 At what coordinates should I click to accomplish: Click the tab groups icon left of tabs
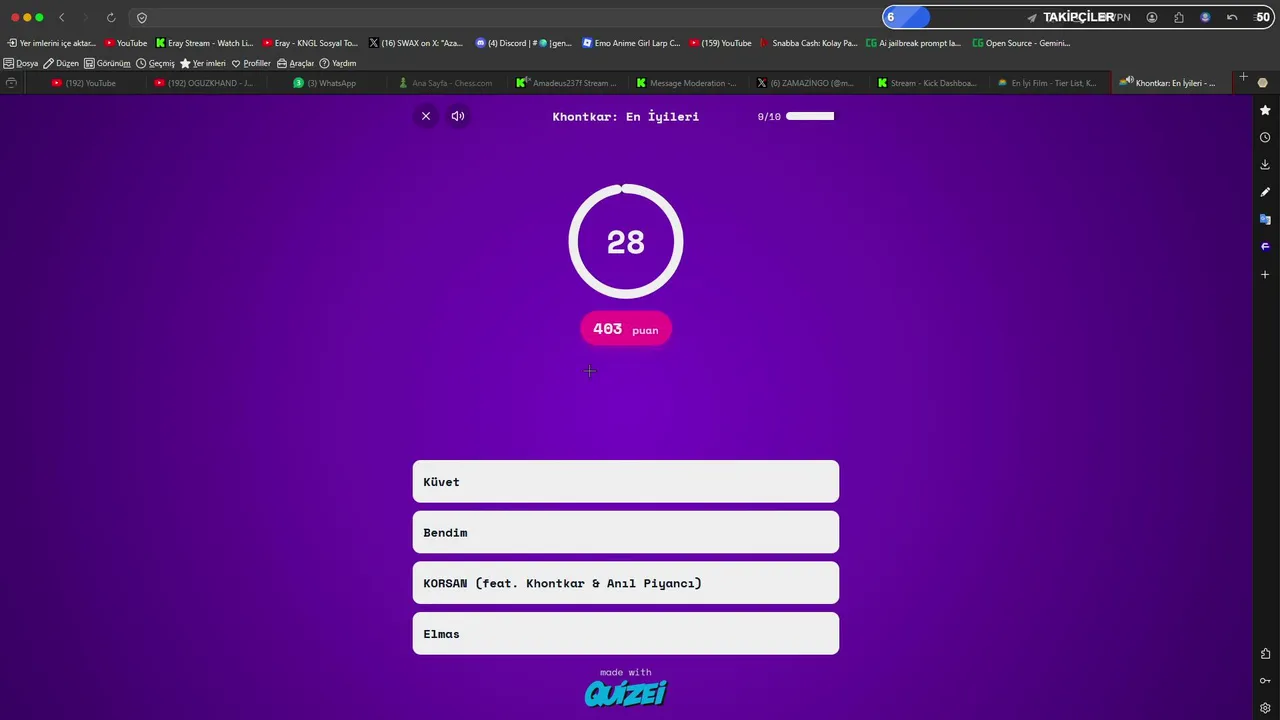(11, 83)
